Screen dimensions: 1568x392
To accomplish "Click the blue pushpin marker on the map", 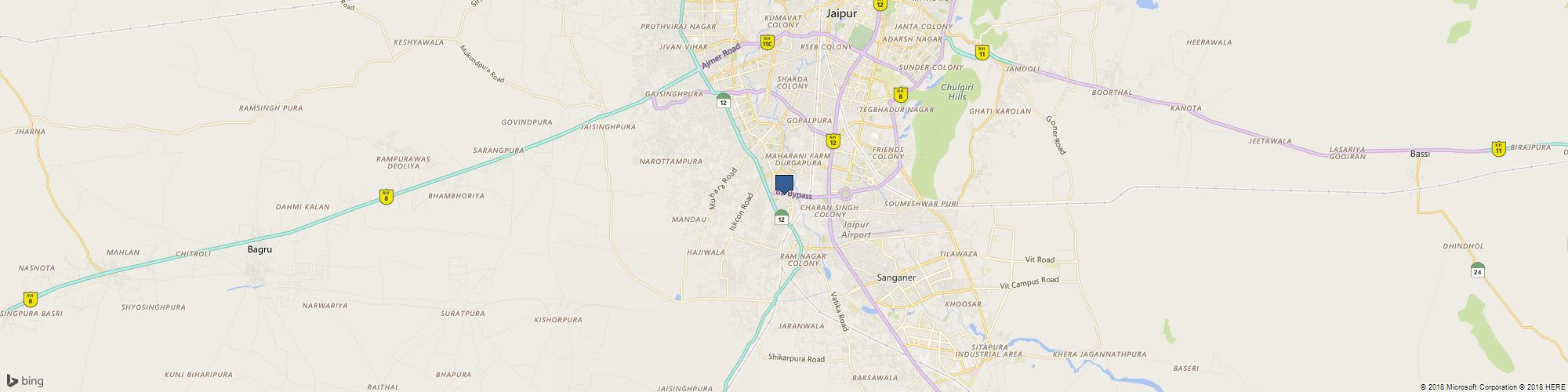I will click(x=784, y=185).
